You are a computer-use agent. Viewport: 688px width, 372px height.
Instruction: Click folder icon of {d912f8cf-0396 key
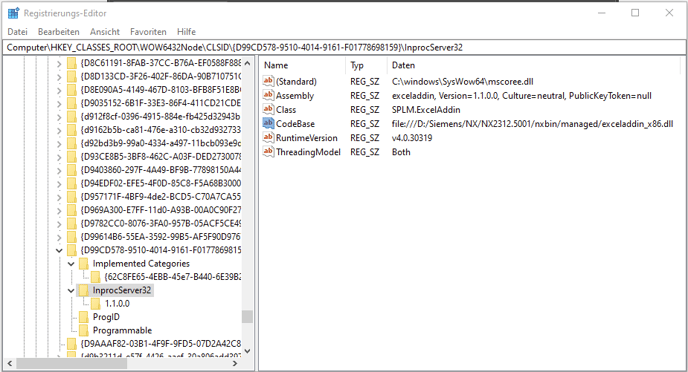[72, 117]
